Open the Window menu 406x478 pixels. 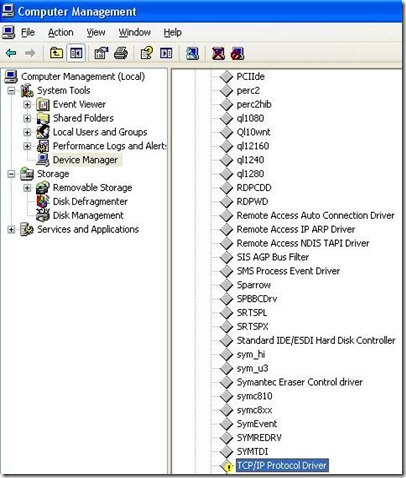(x=135, y=32)
